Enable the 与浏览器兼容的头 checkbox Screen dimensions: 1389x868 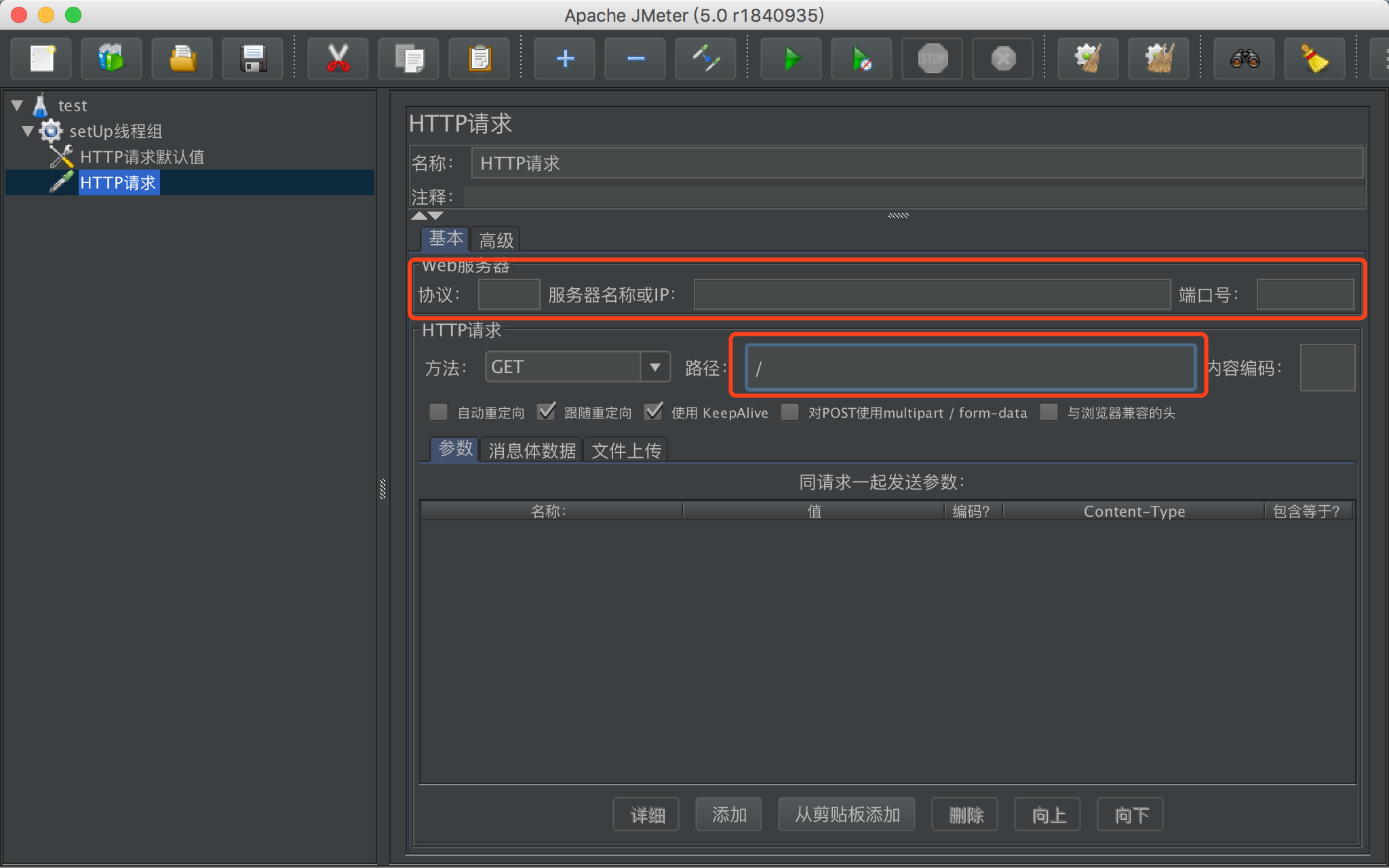[1049, 412]
